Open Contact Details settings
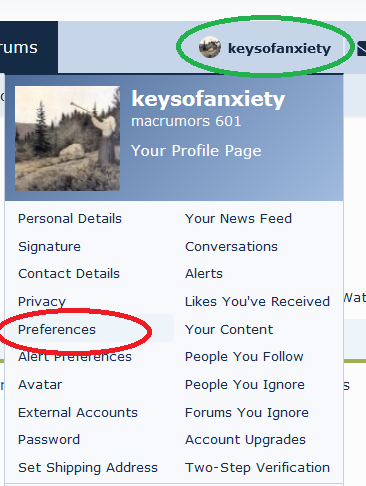 69,274
